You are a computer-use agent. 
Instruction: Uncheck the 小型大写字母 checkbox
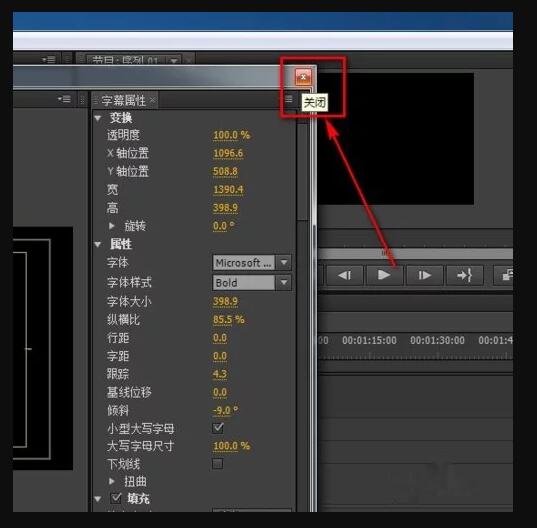coord(218,428)
